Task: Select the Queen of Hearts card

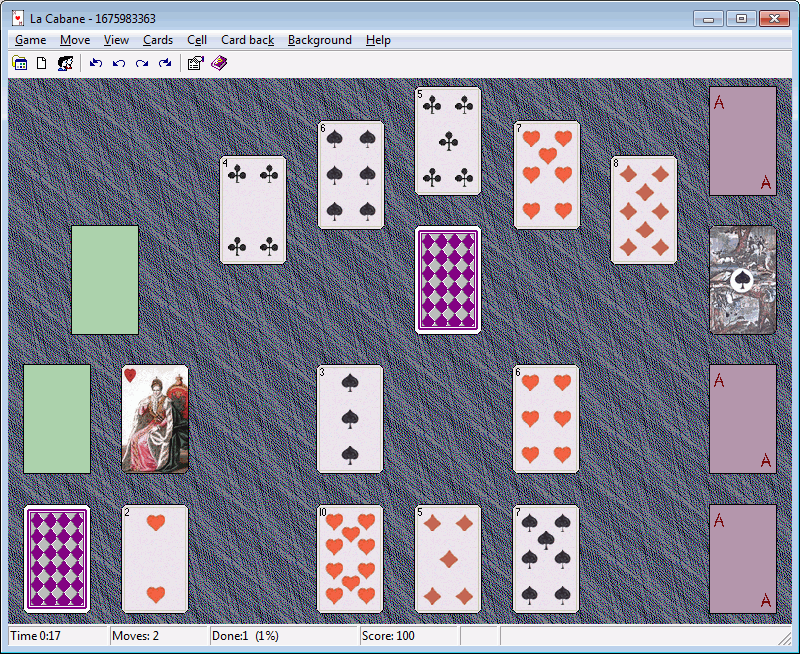Action: pos(155,418)
